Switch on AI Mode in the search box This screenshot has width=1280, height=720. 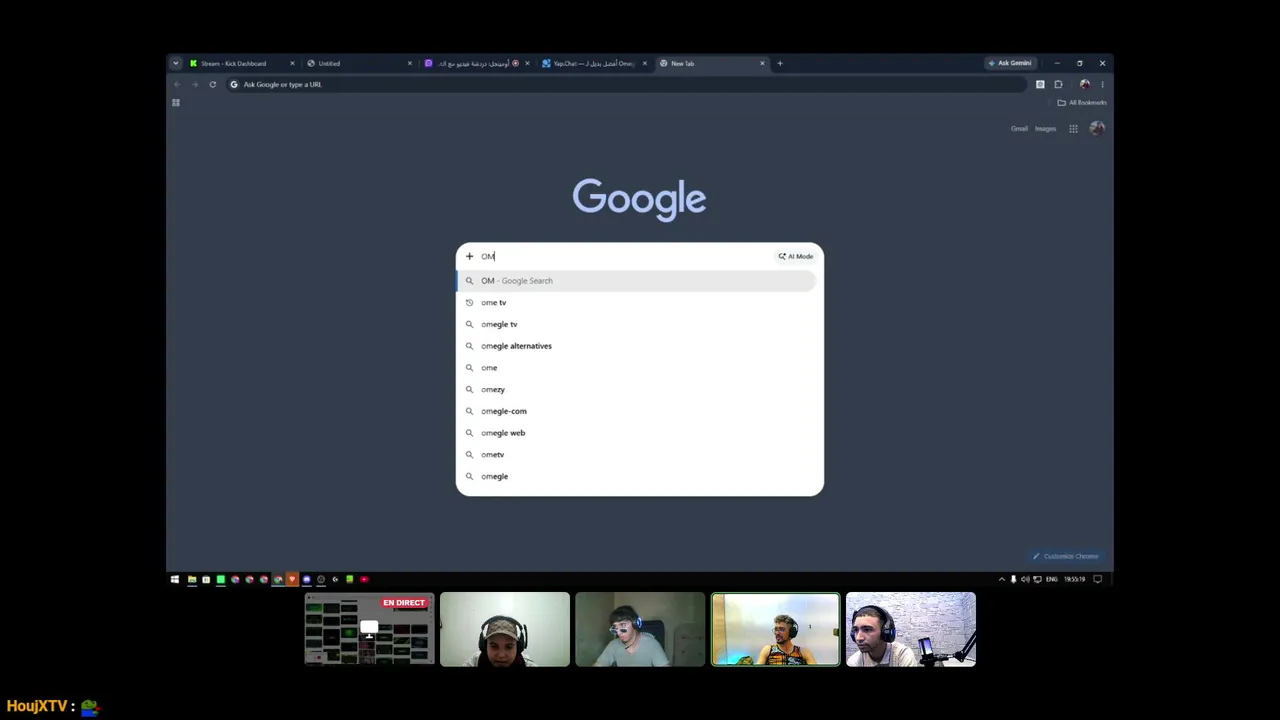(796, 256)
